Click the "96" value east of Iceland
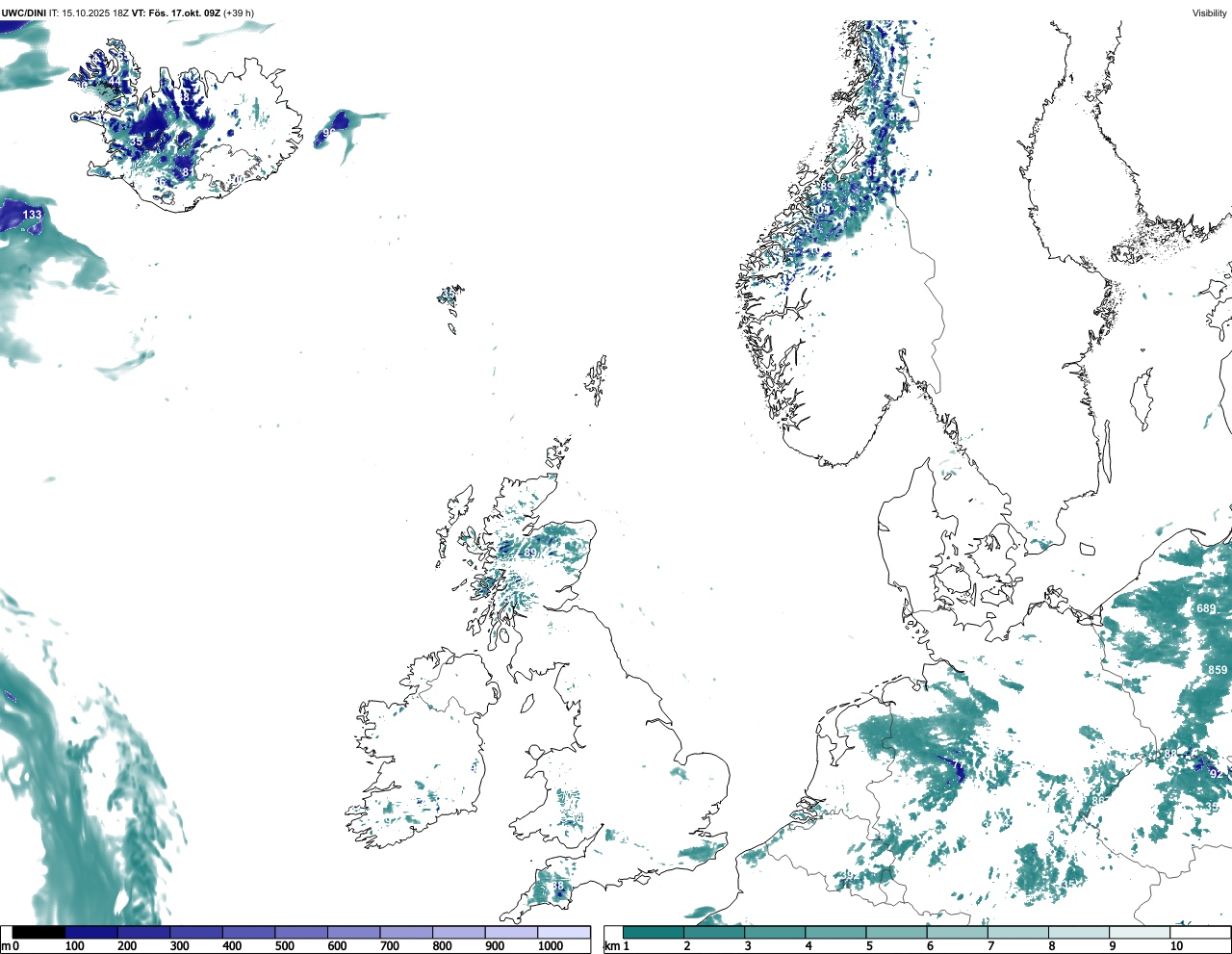The height and width of the screenshot is (954, 1232). click(x=329, y=133)
